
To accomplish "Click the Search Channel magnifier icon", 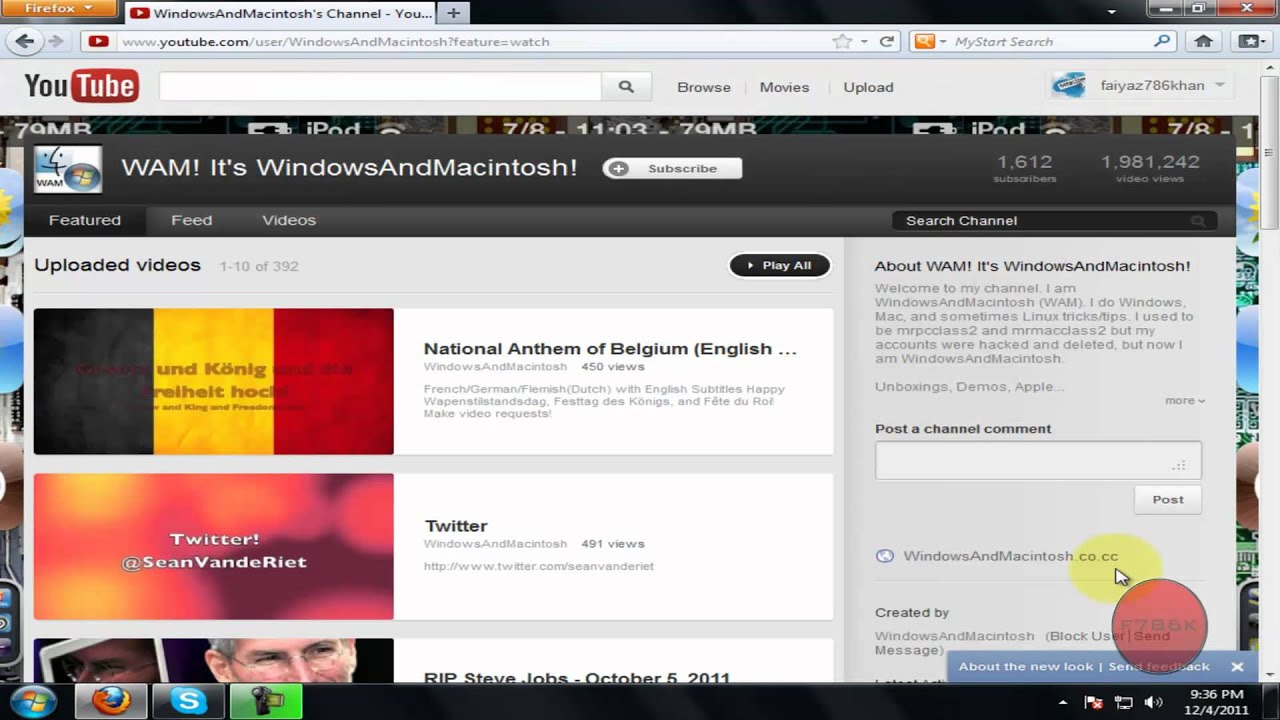I will coord(1198,221).
